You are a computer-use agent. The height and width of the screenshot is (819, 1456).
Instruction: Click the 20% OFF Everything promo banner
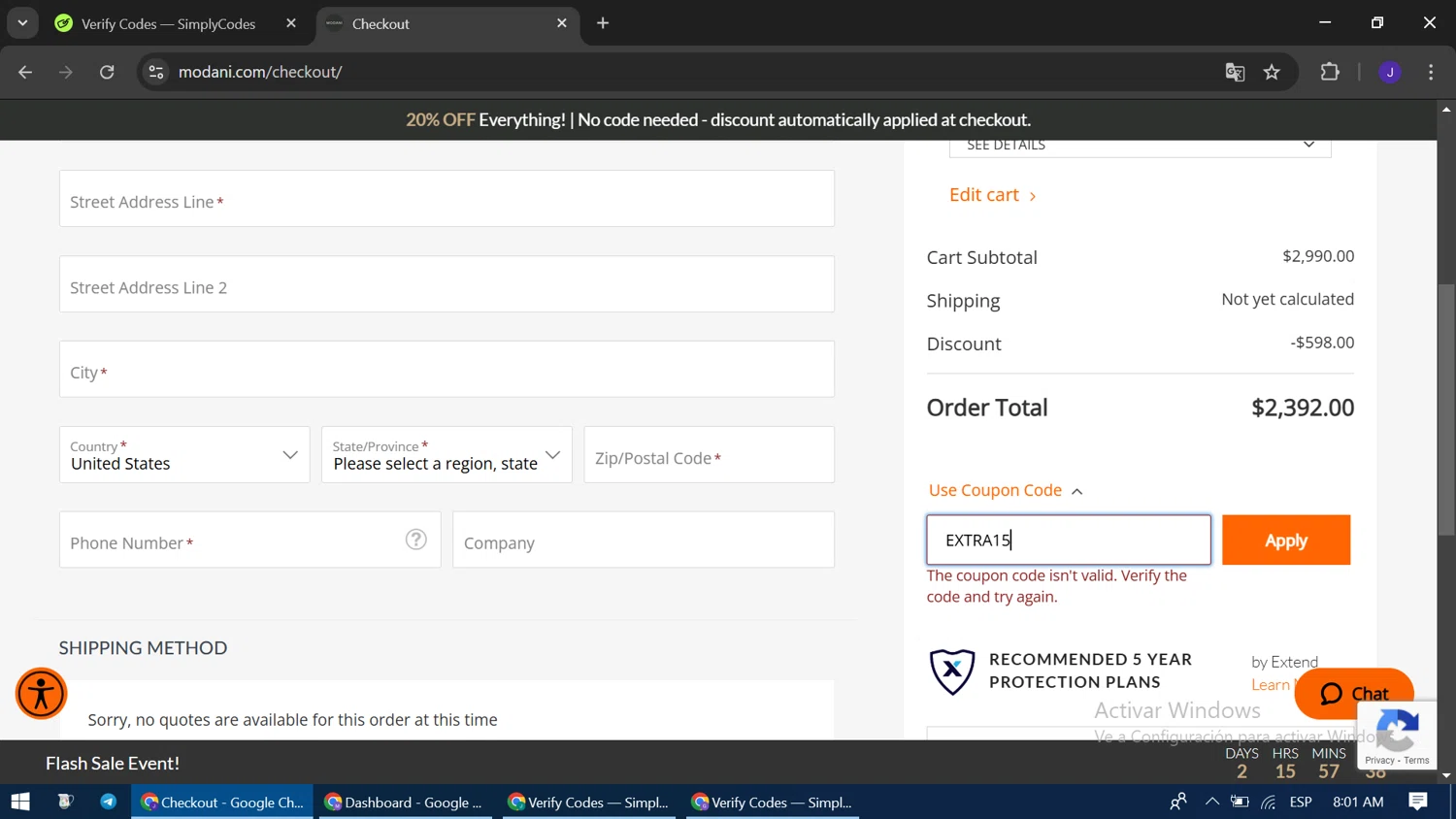click(x=718, y=119)
